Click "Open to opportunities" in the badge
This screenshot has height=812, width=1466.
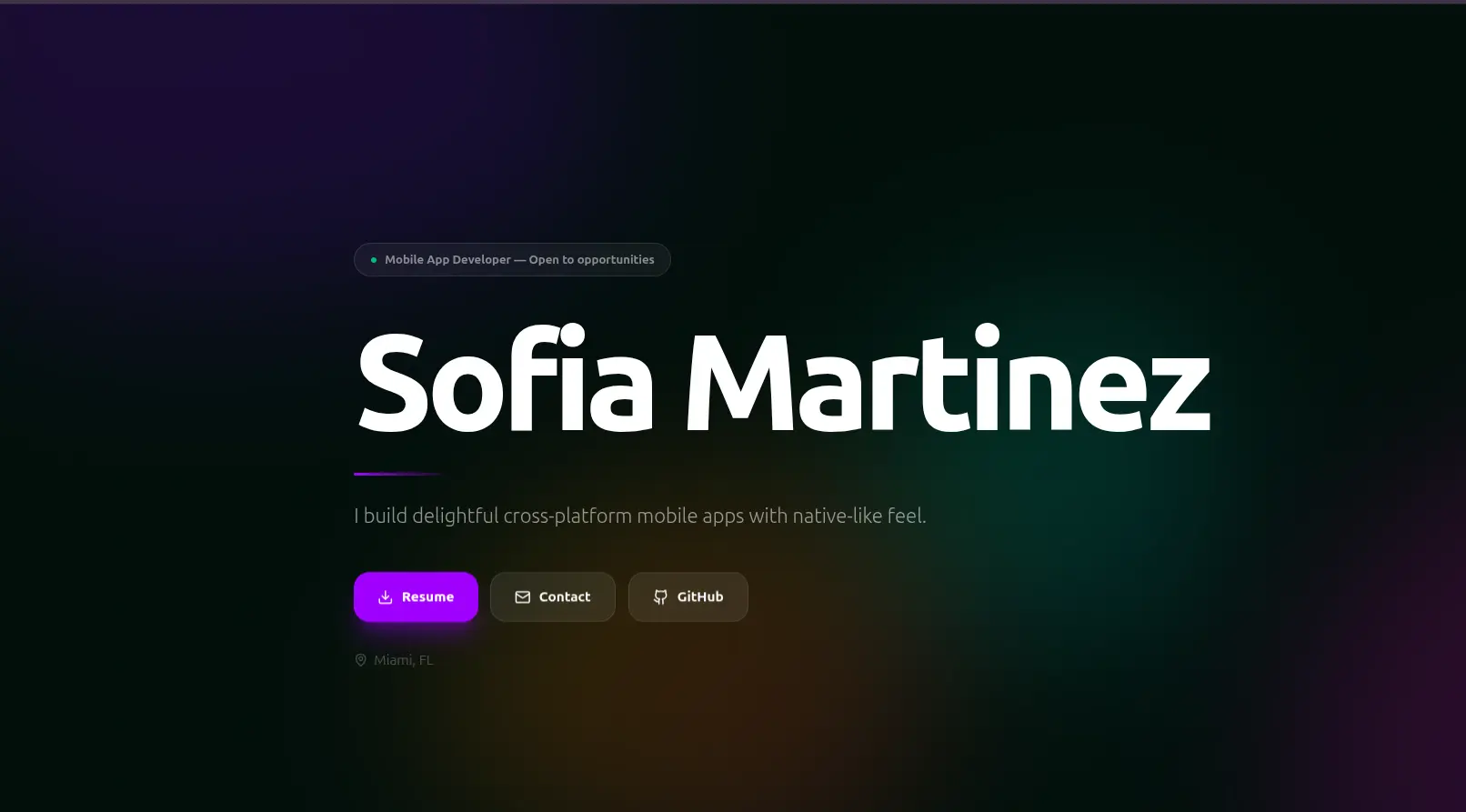click(x=591, y=260)
